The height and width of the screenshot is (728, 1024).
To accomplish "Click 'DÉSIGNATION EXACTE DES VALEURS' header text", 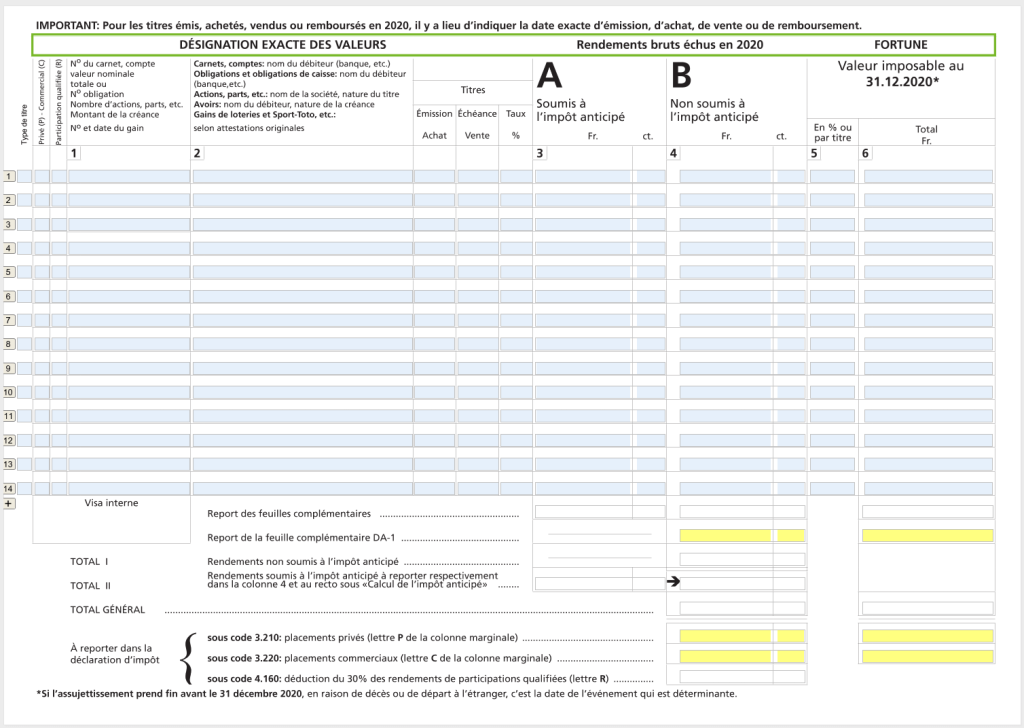I will (x=283, y=45).
